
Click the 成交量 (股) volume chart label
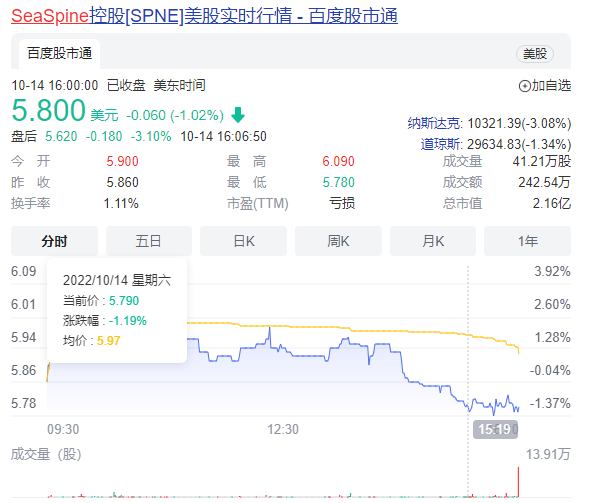coord(46,454)
